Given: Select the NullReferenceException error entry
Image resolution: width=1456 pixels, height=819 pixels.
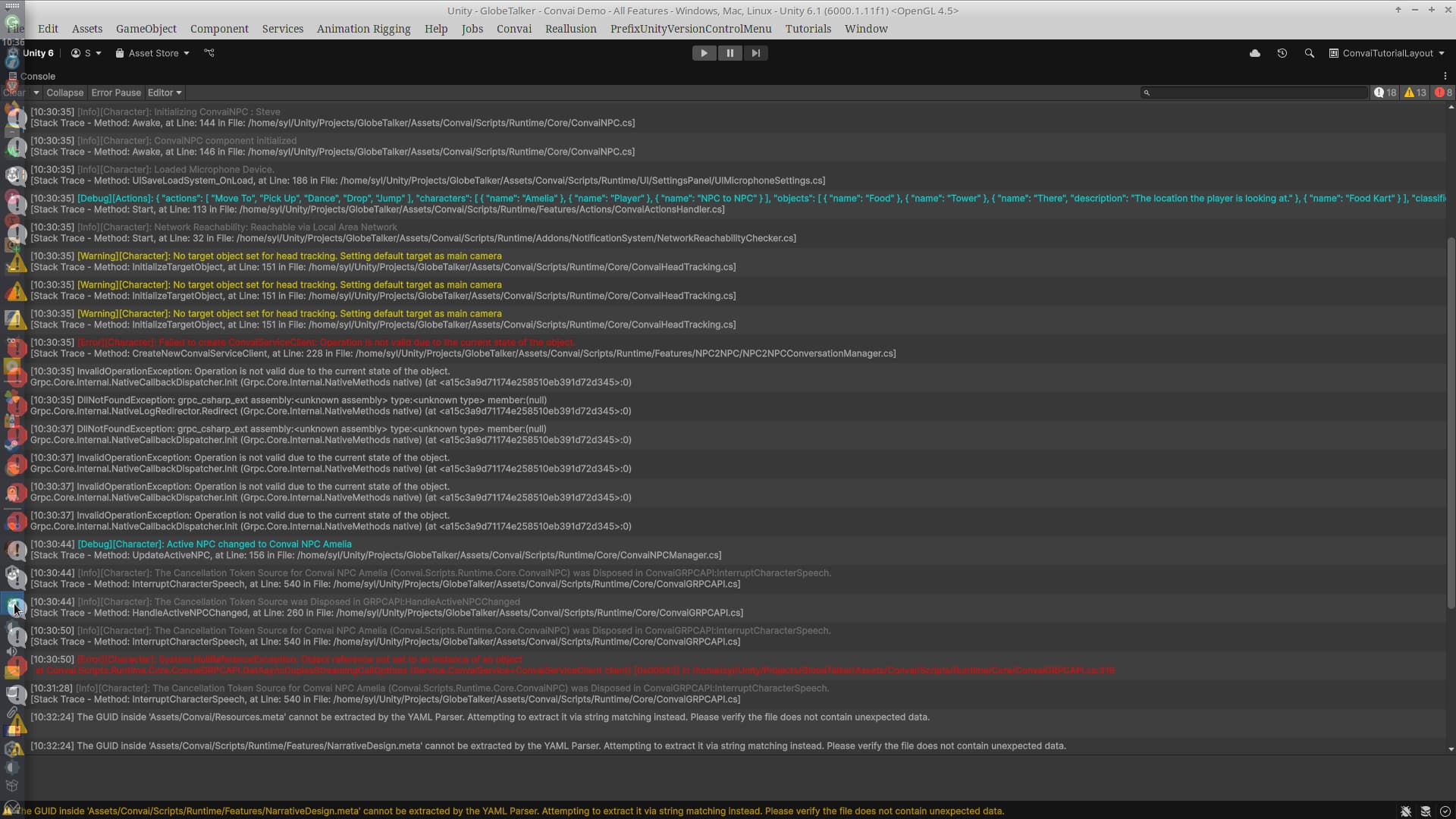Looking at the screenshot, I should (x=723, y=665).
